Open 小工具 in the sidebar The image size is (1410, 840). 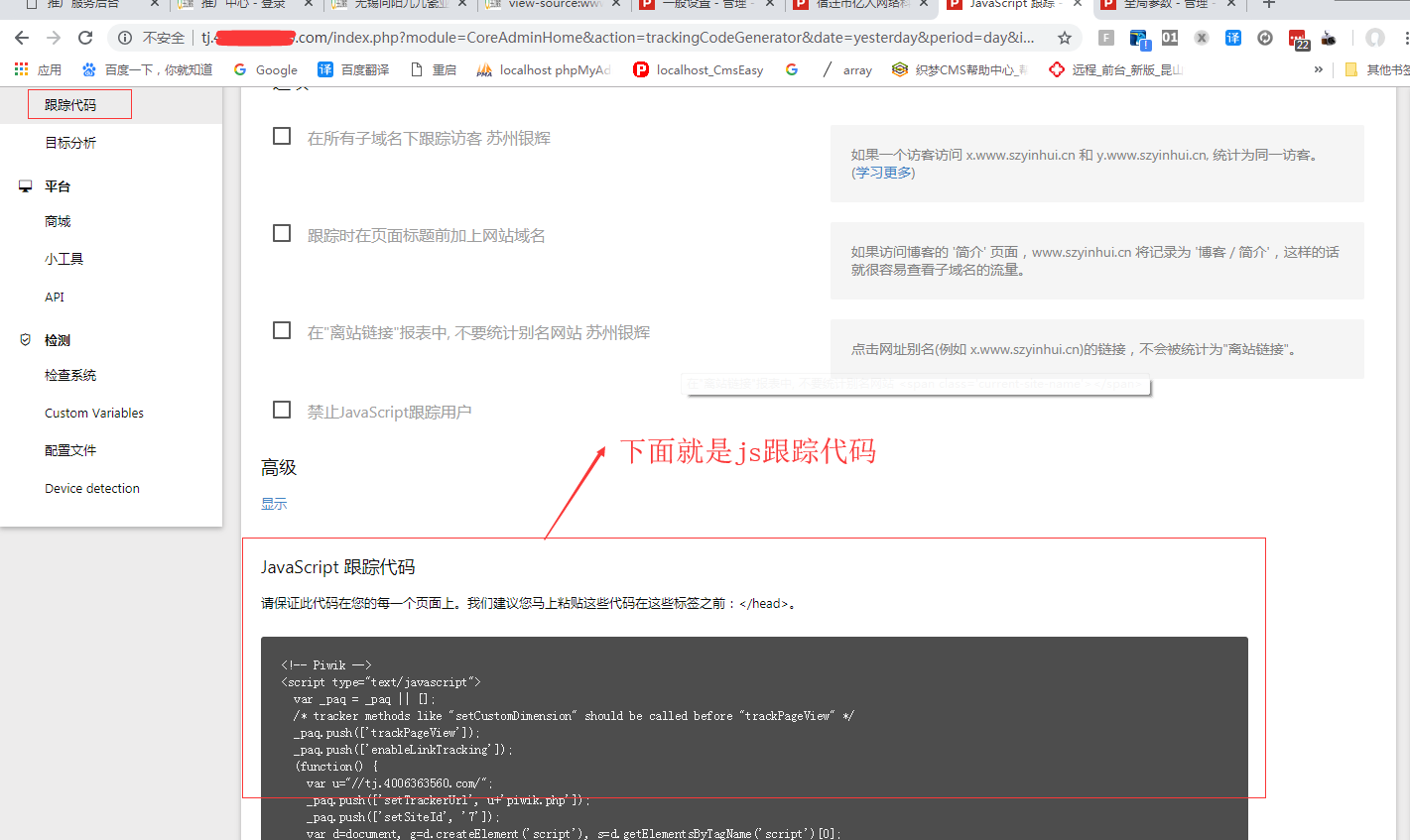coord(64,259)
